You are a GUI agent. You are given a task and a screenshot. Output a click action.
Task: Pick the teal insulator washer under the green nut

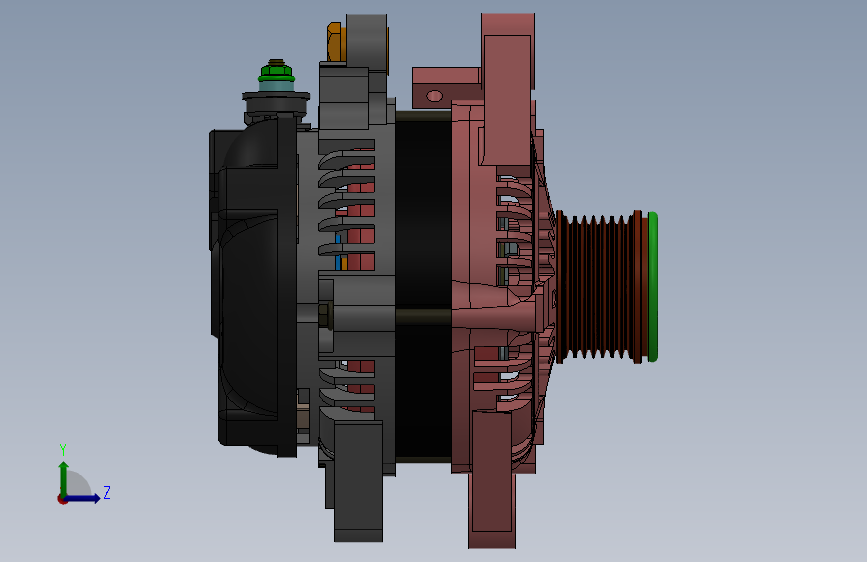[276, 87]
